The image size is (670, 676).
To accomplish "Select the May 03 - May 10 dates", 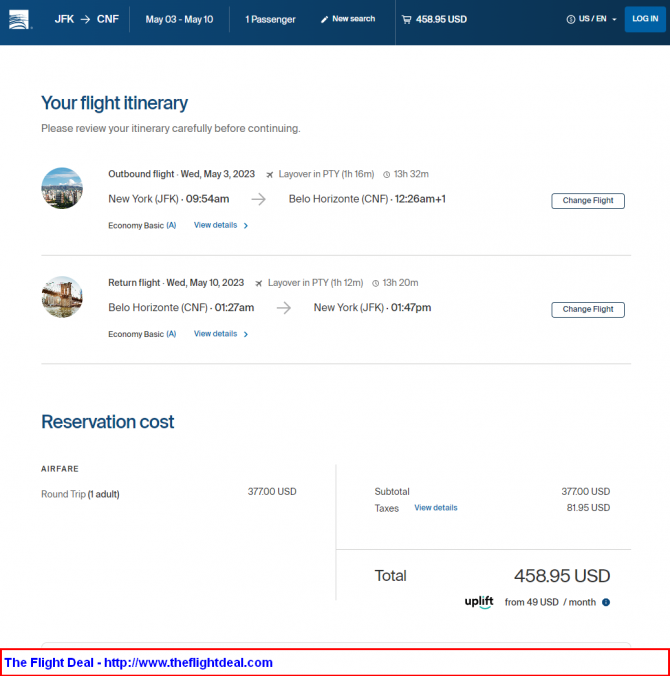I will (179, 19).
